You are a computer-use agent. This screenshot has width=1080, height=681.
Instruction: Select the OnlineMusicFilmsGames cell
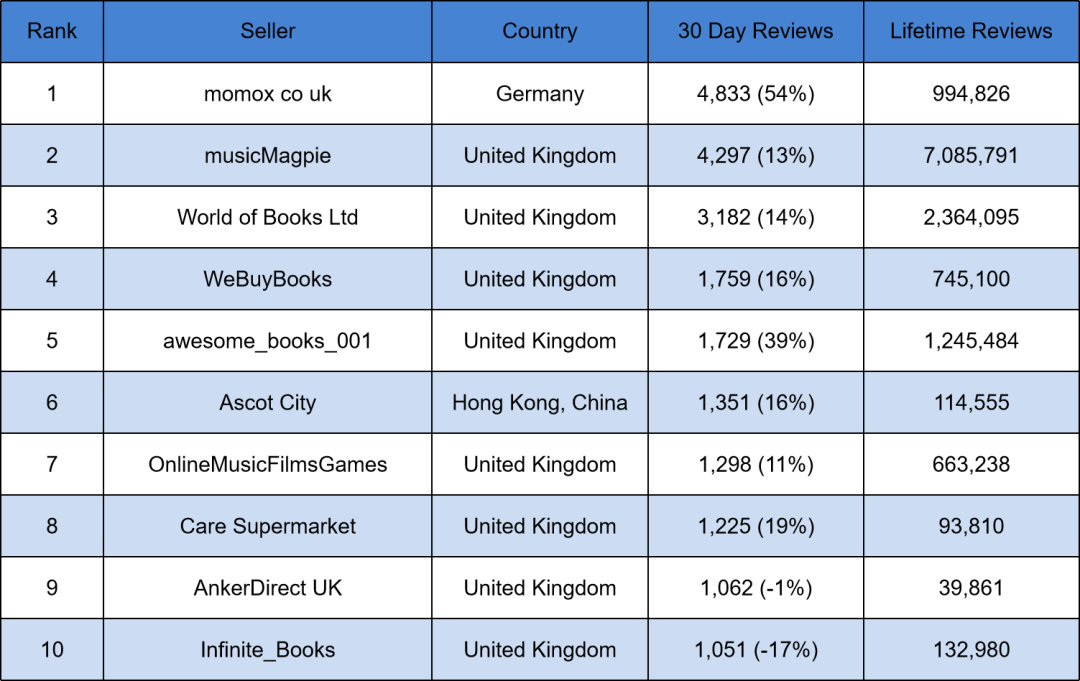click(x=267, y=464)
